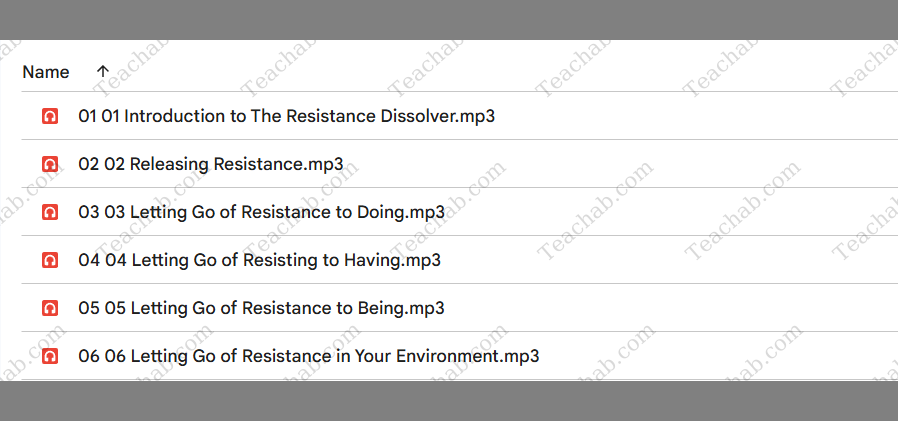The width and height of the screenshot is (898, 421).
Task: Open 02 02 Releasing Resistance.mp3
Action: coord(211,164)
